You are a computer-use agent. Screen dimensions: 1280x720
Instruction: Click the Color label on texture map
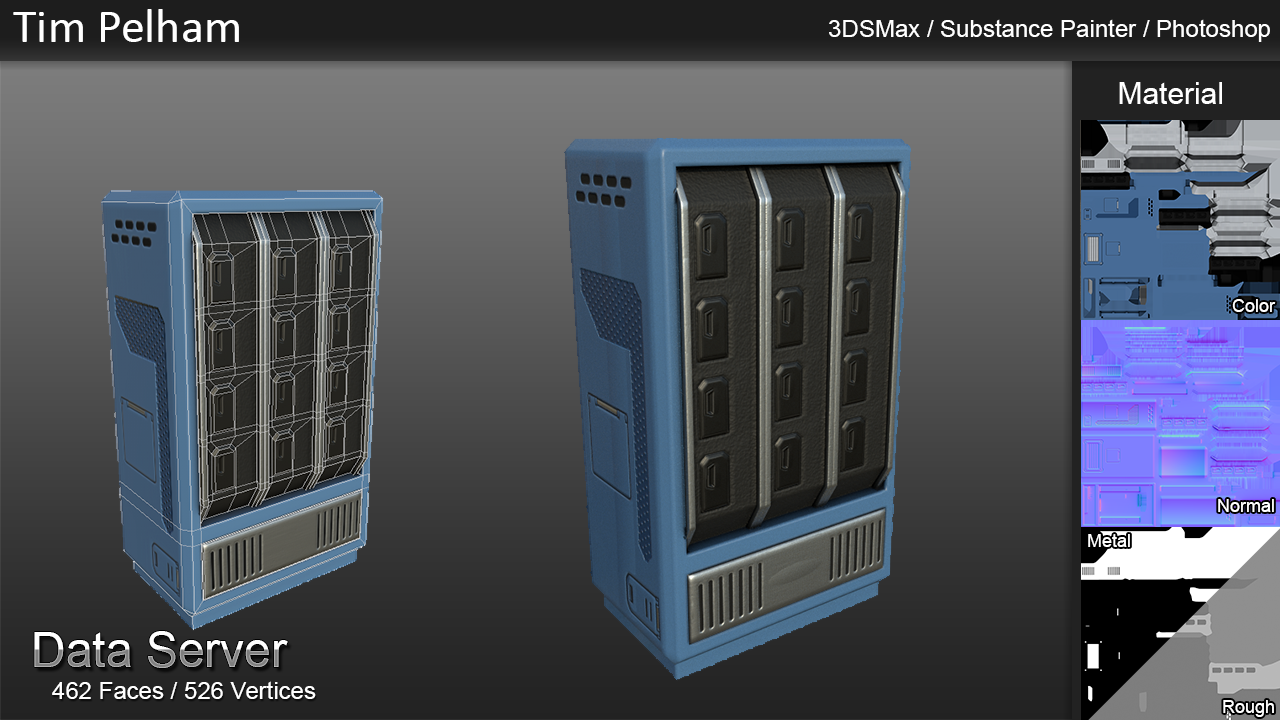tap(1253, 306)
